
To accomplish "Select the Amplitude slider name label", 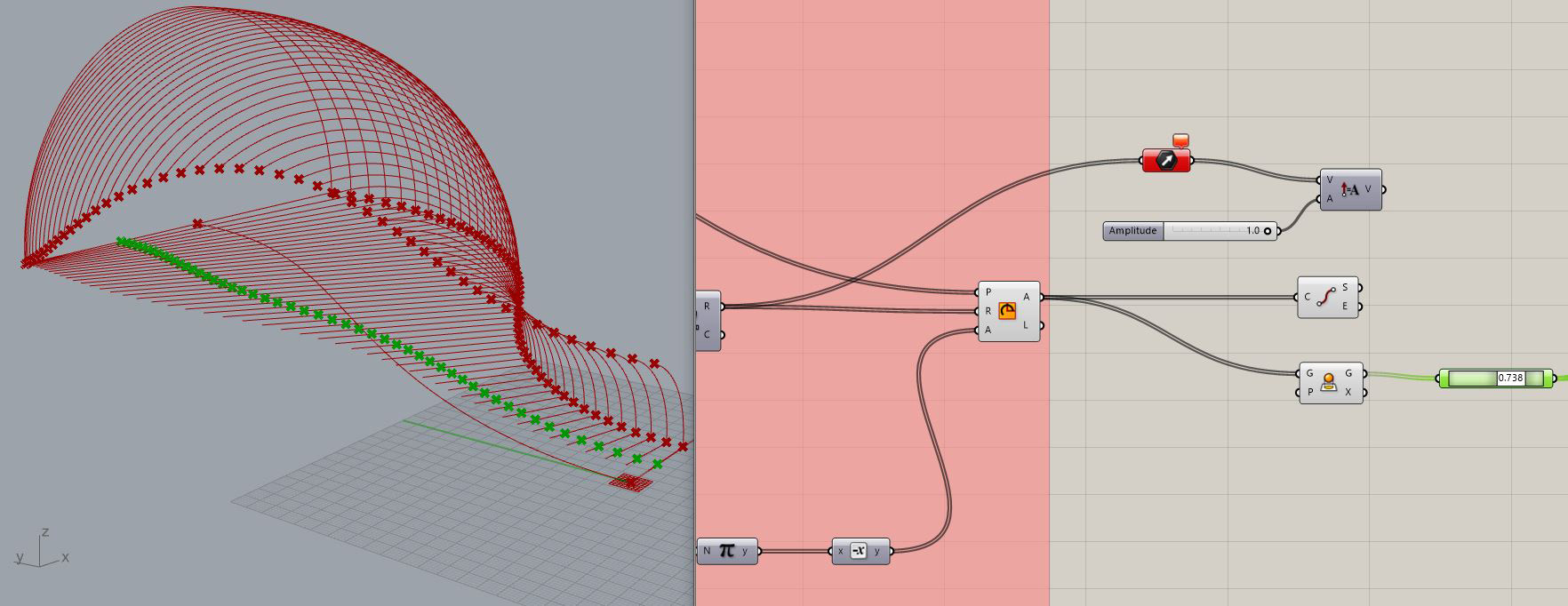I will pyautogui.click(x=1132, y=231).
